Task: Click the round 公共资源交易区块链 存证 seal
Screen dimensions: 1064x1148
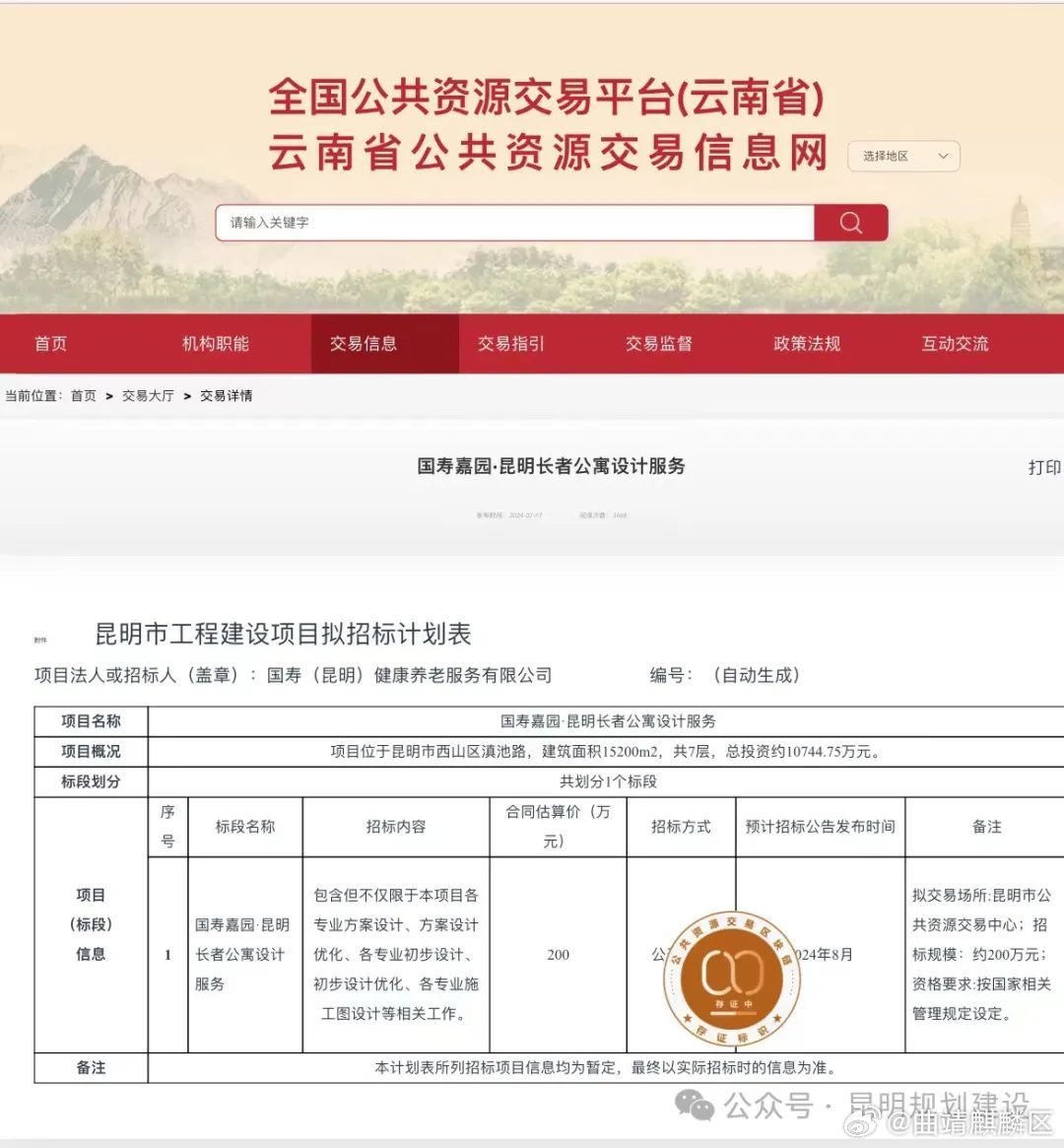Action: [732, 978]
